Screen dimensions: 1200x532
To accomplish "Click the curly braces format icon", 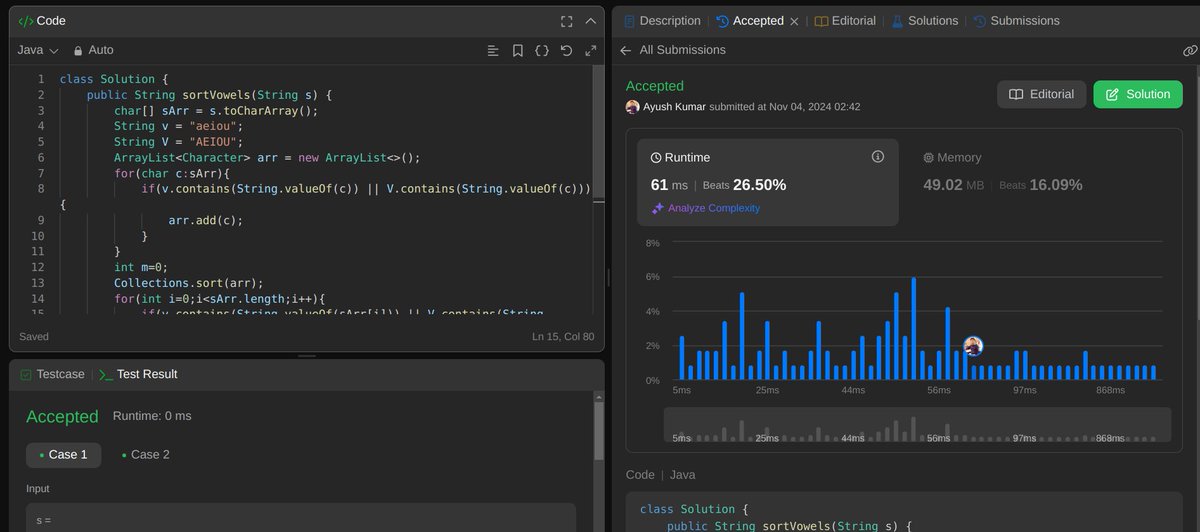I will [x=541, y=50].
